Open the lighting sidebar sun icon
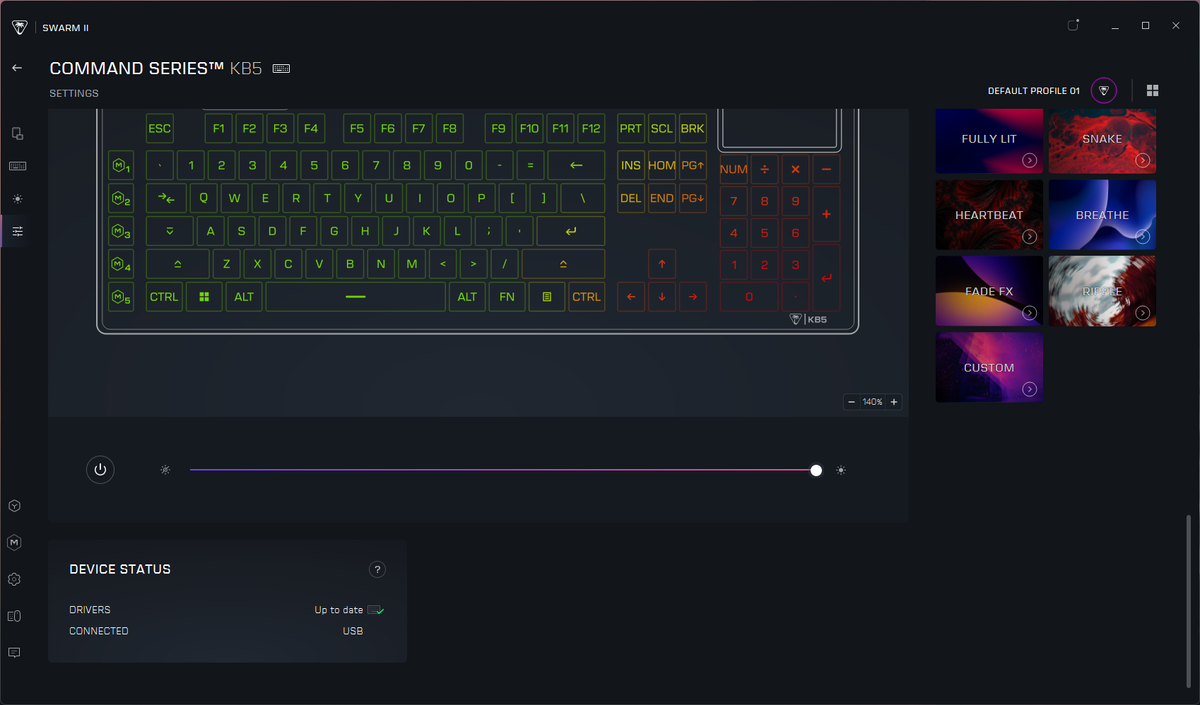 point(17,199)
